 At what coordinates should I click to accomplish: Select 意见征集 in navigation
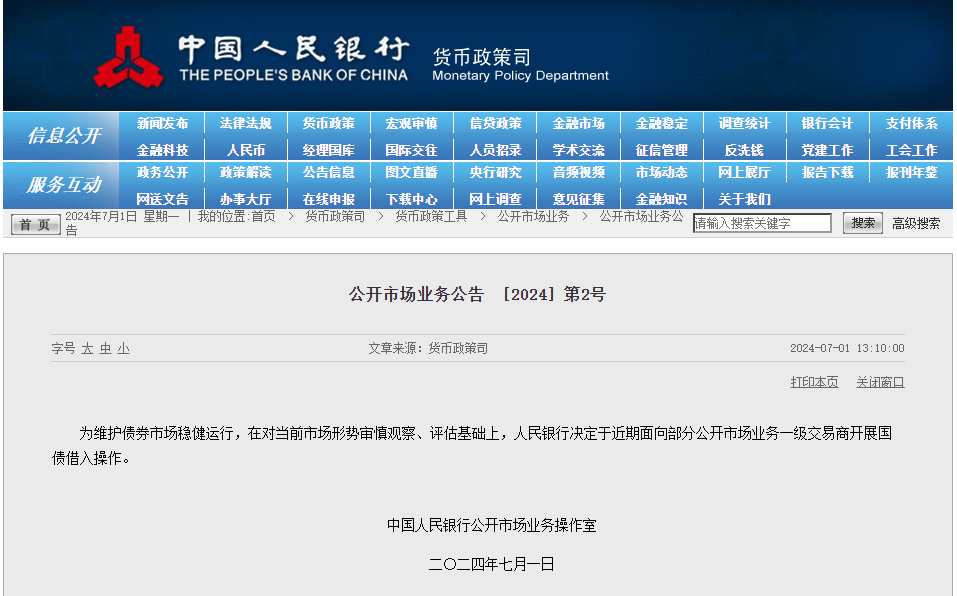[x=578, y=199]
